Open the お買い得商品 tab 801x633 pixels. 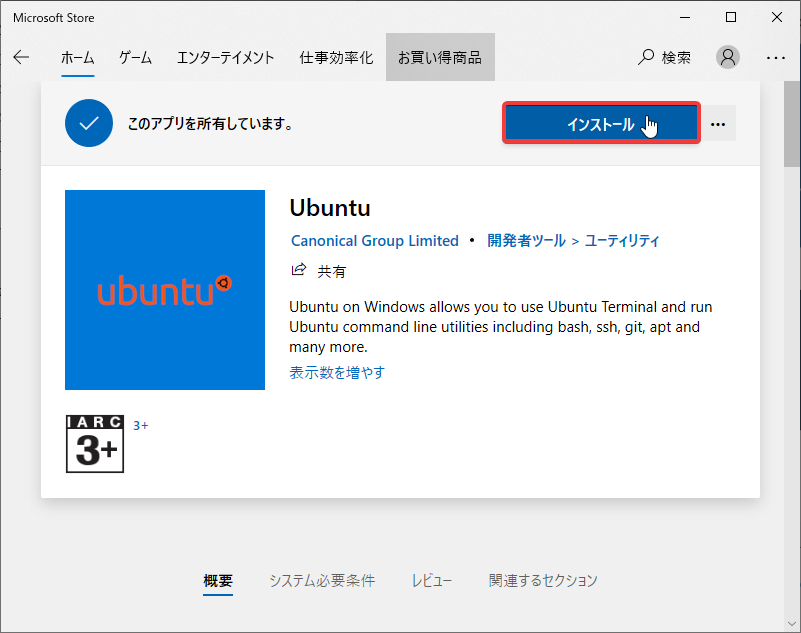tap(440, 57)
